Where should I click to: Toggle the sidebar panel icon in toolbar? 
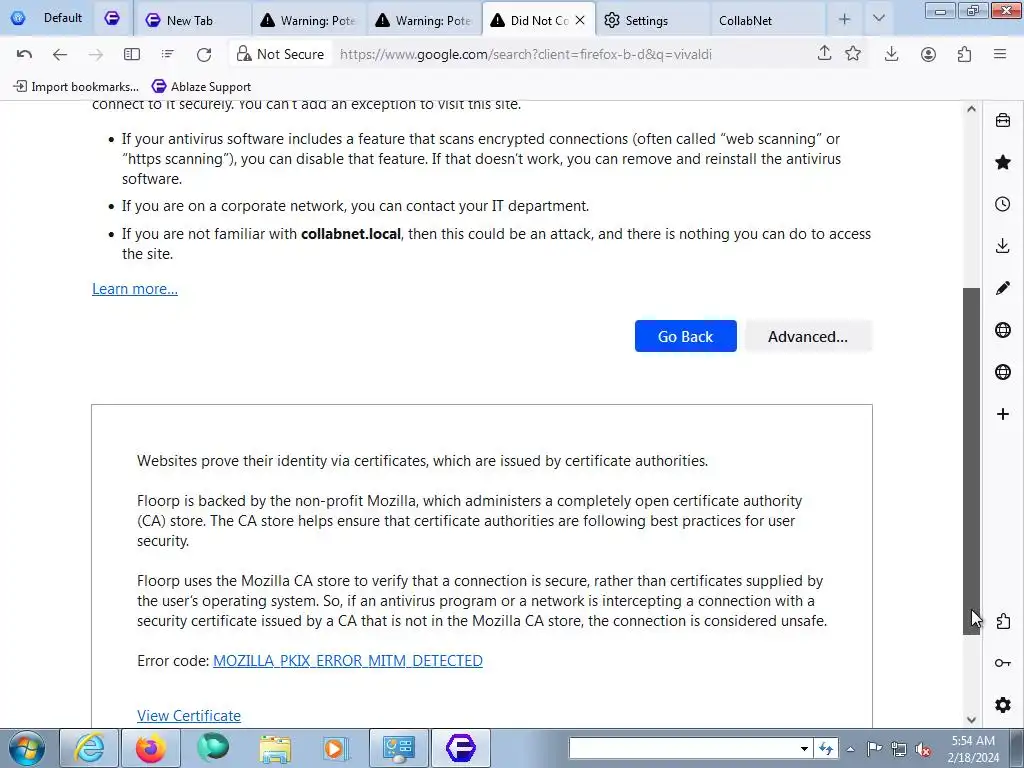click(132, 54)
